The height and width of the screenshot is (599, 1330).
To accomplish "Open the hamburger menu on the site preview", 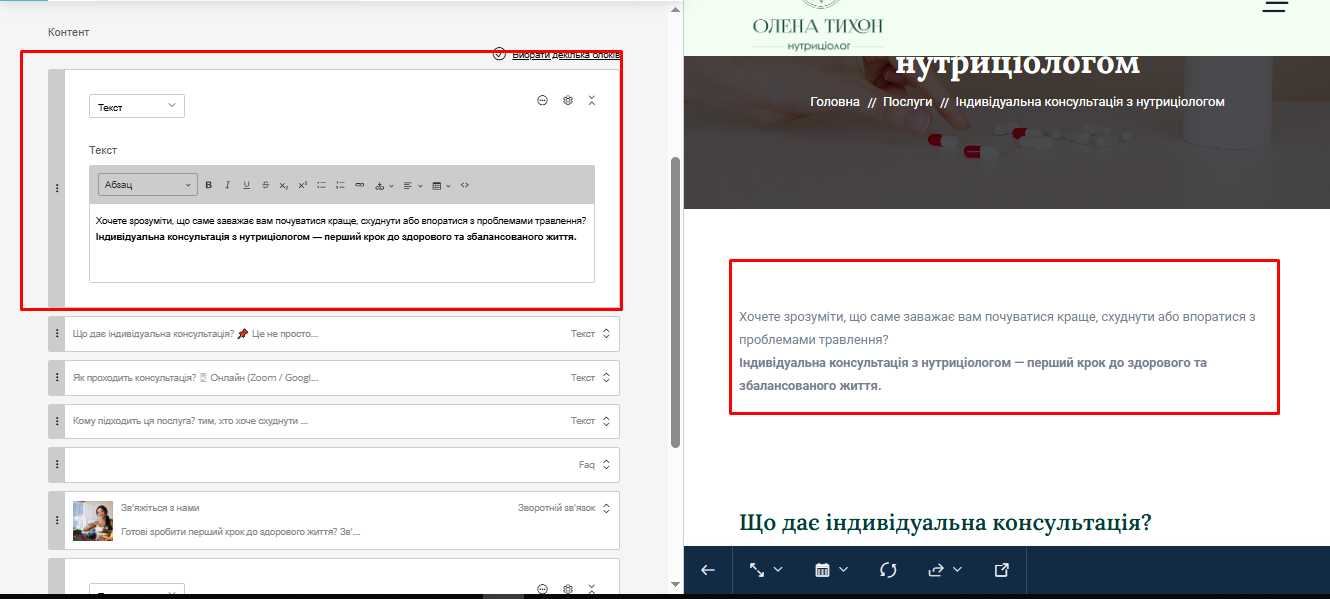I will pyautogui.click(x=1275, y=6).
